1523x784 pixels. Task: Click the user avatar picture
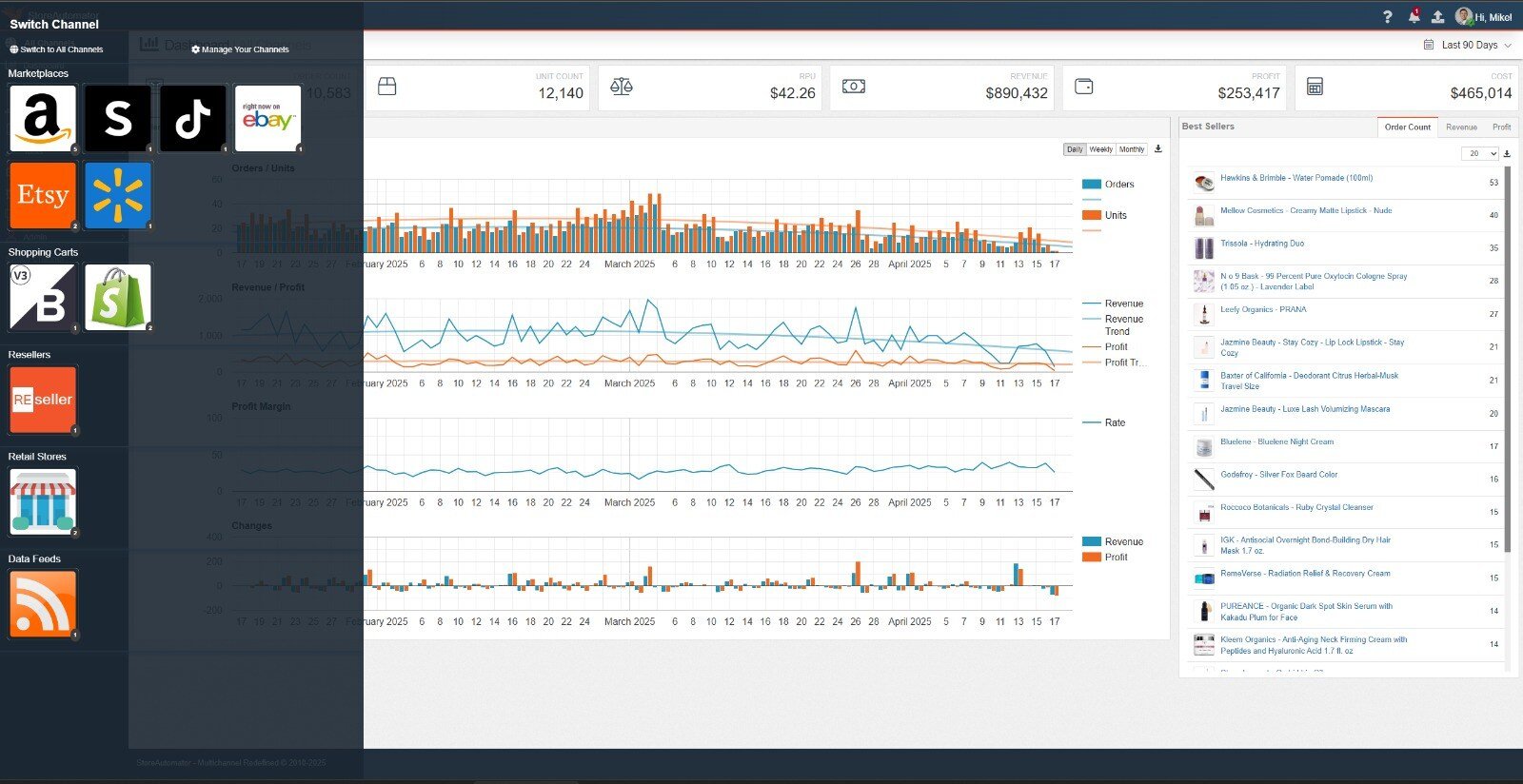click(1464, 16)
